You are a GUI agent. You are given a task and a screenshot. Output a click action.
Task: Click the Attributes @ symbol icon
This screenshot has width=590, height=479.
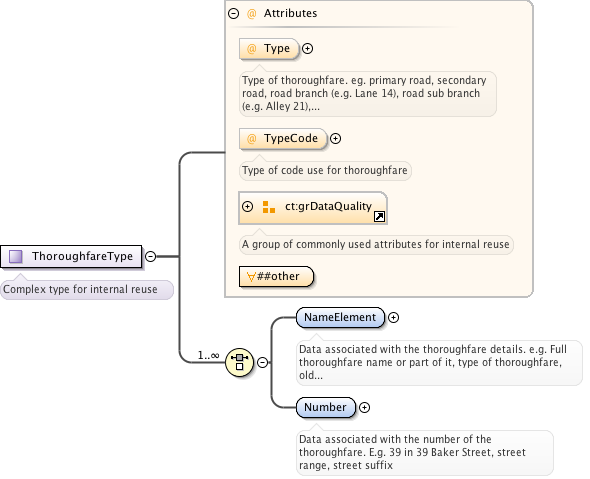(251, 14)
